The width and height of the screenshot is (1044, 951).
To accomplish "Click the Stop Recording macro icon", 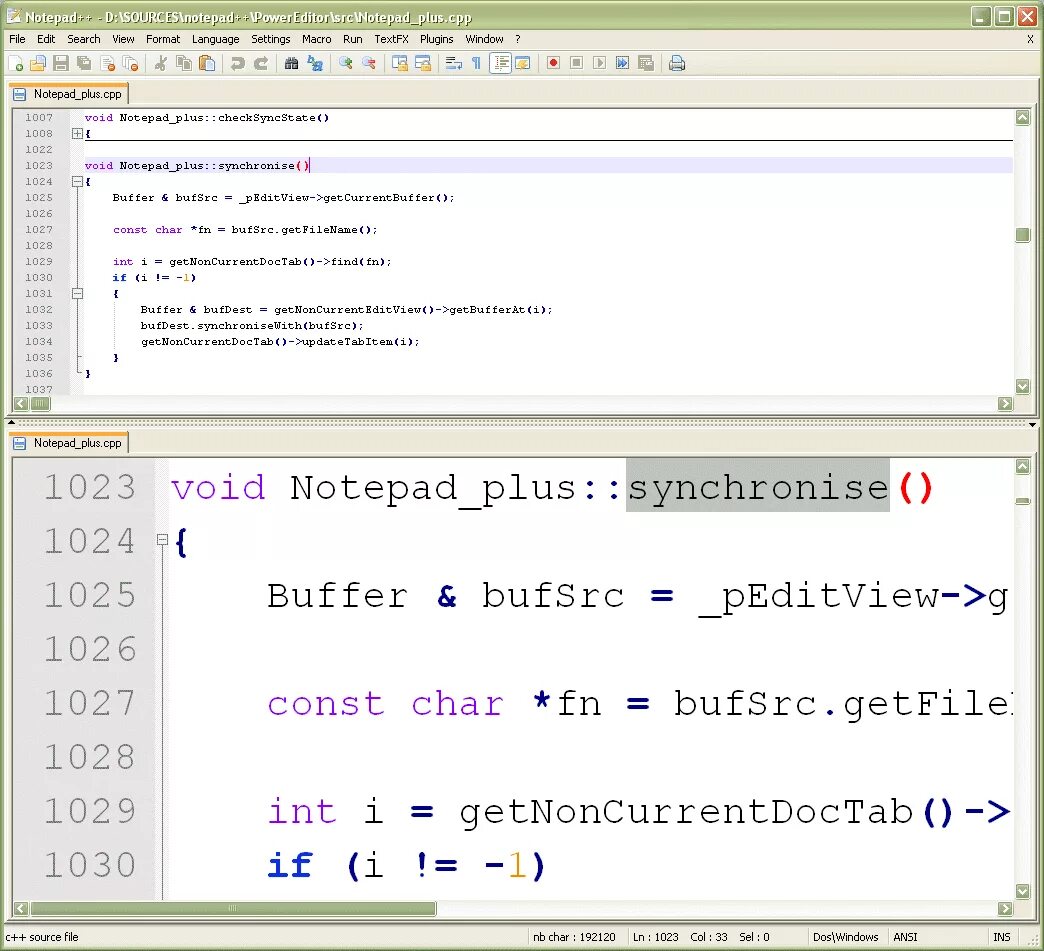I will pyautogui.click(x=577, y=63).
